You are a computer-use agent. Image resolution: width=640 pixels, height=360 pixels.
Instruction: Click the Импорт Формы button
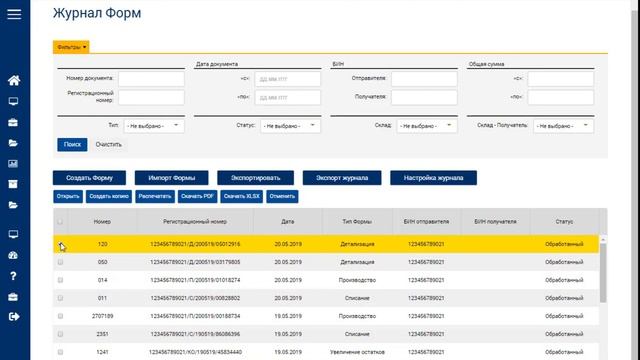(171, 178)
